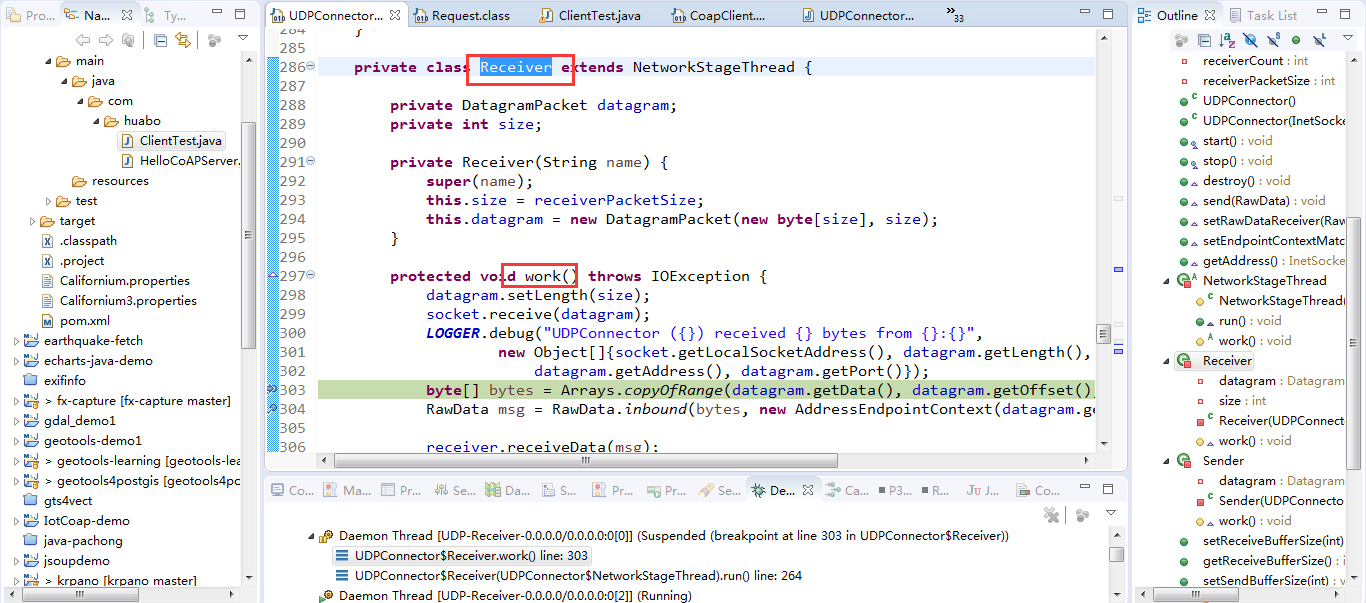
Task: Select the resources folder
Action: (x=111, y=181)
